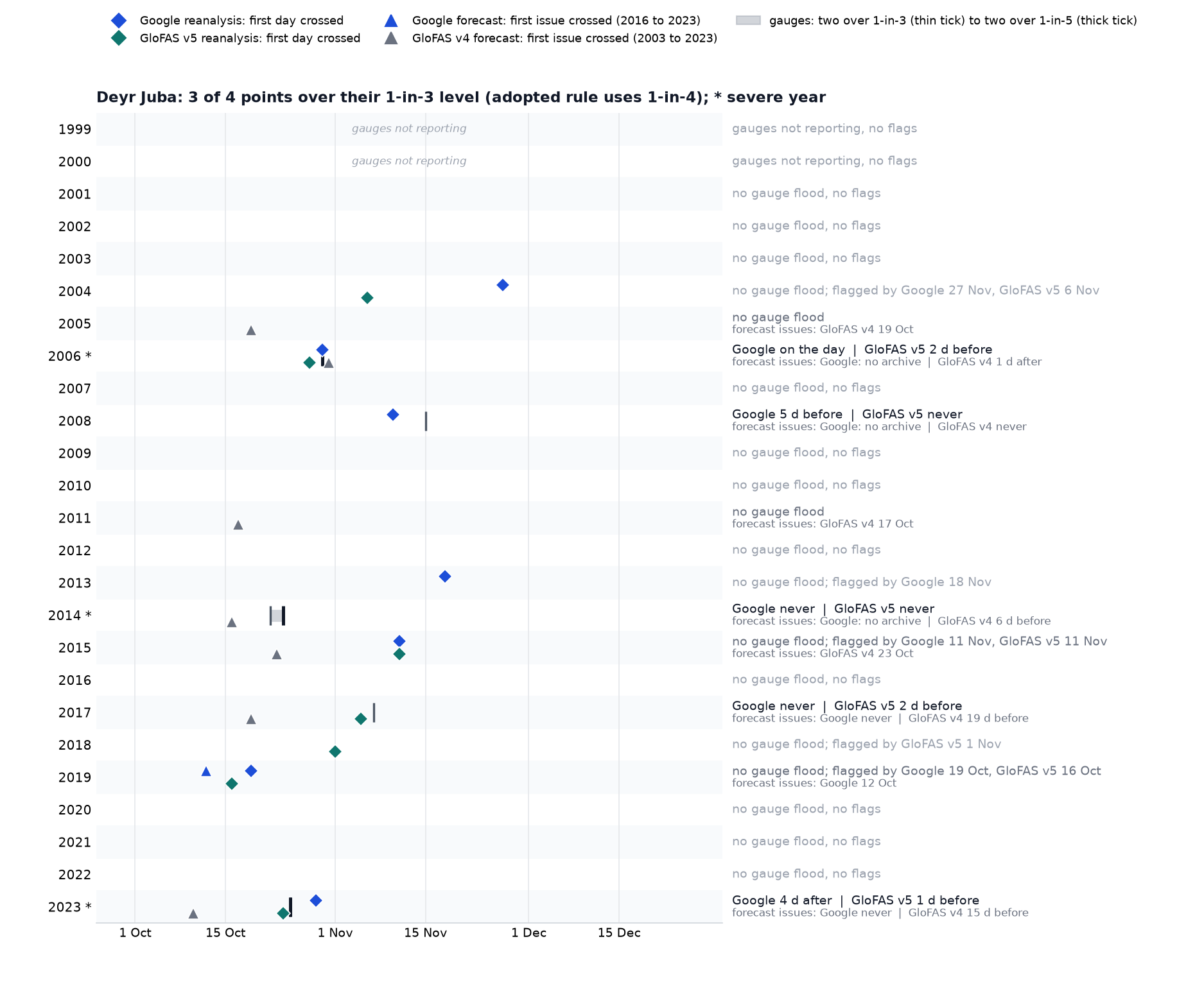Select the 2004 Google reanalysis blue diamond
1204x982 pixels.
[x=503, y=285]
